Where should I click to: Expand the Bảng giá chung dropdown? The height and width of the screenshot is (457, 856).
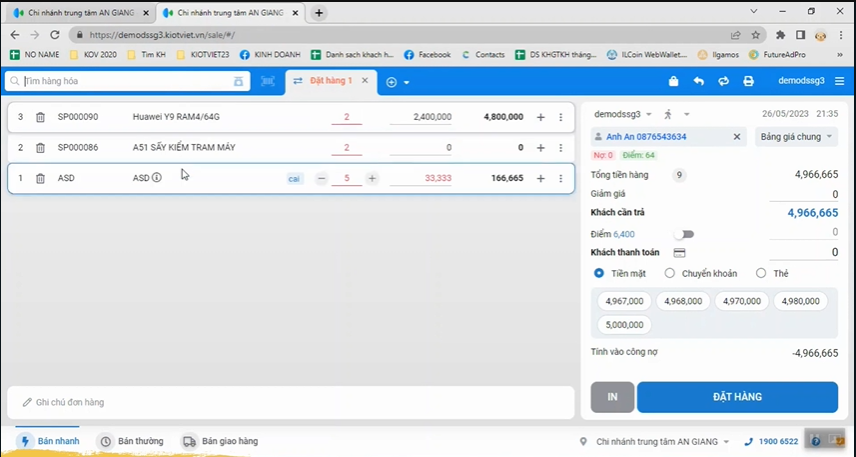[x=796, y=136]
